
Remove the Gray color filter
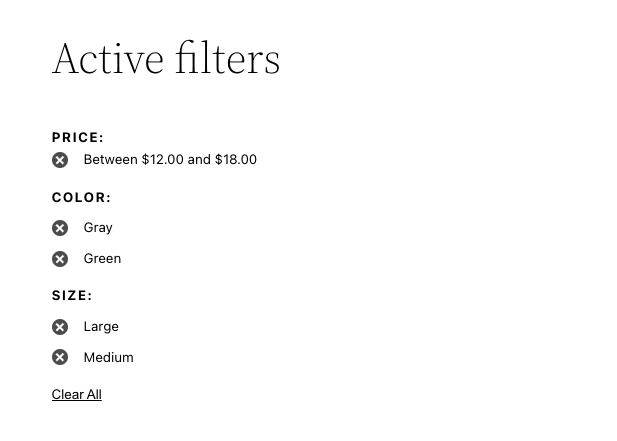click(60, 228)
